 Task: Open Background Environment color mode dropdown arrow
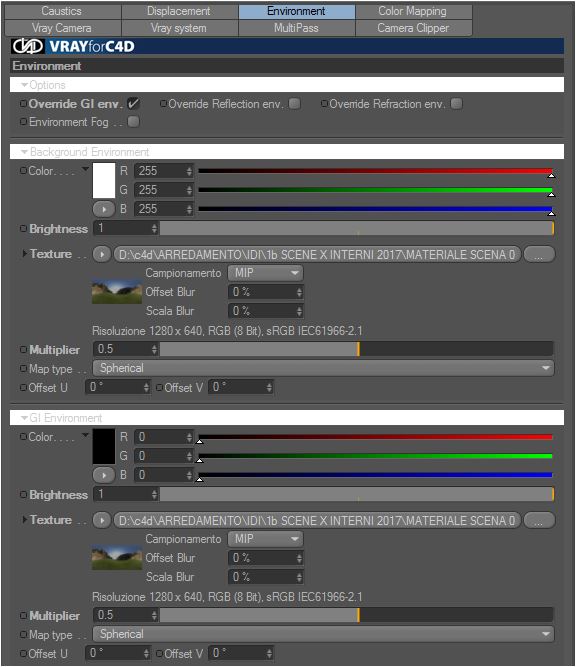(x=85, y=170)
